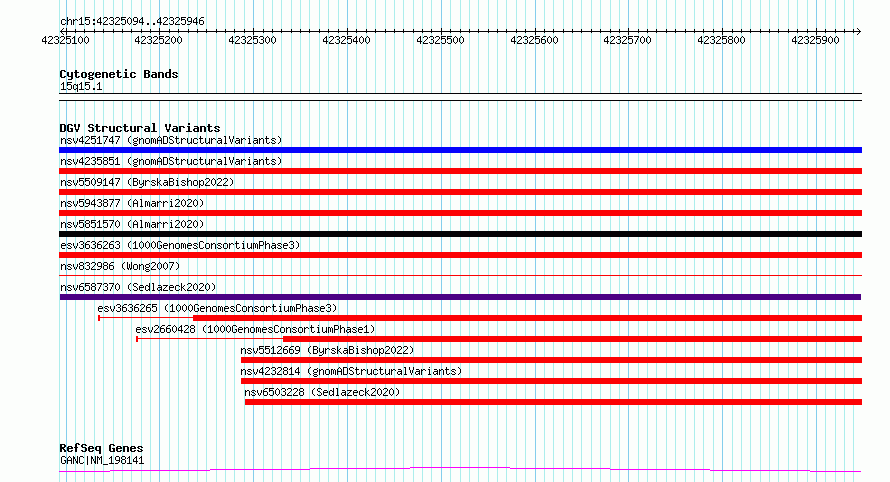Click the nsv832986 Wong2007 label
This screenshot has height=482, width=890.
click(120, 266)
